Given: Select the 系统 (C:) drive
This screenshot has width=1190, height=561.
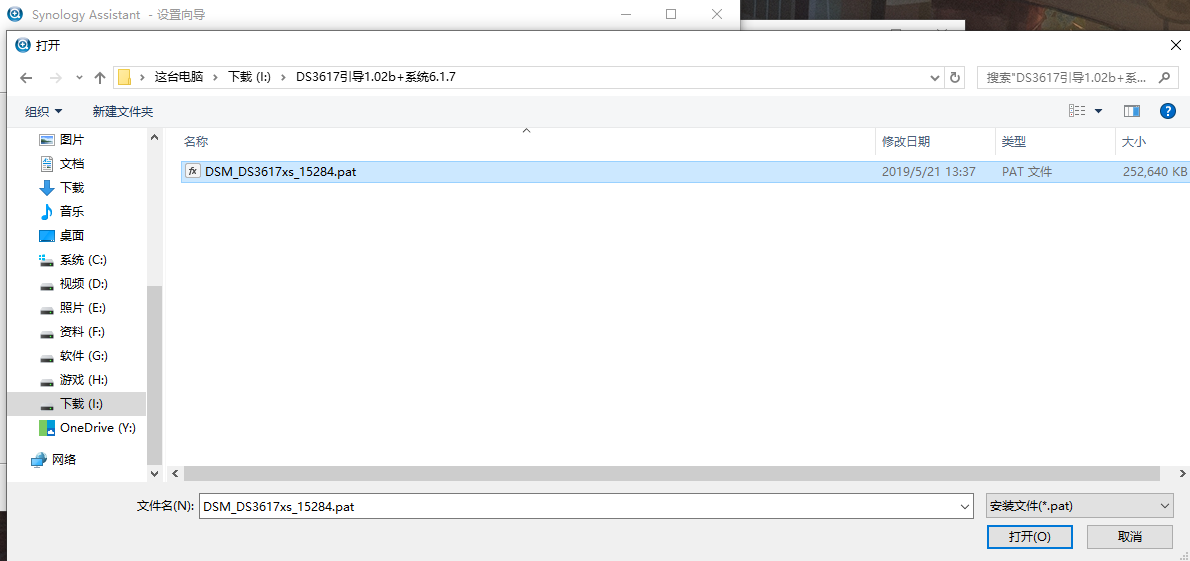Looking at the screenshot, I should pyautogui.click(x=82, y=259).
